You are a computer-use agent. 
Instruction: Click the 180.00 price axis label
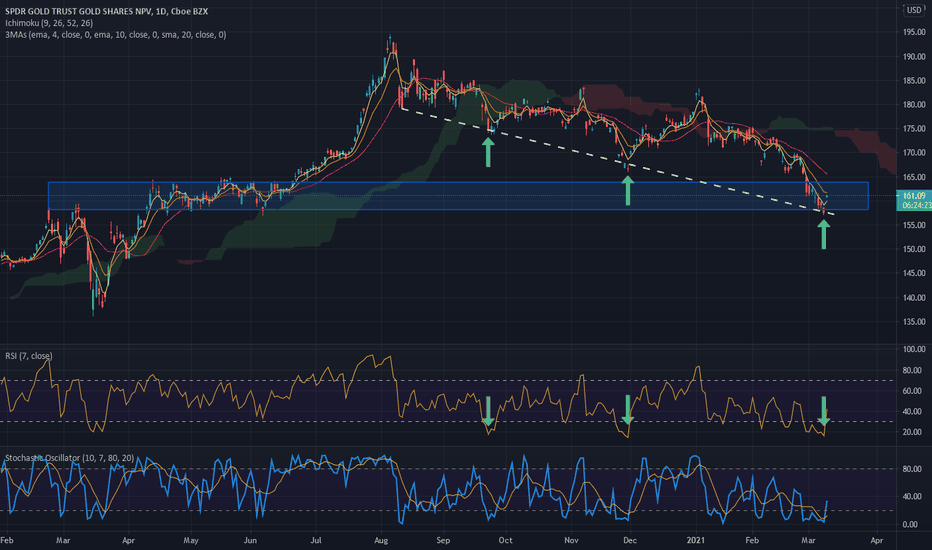[x=914, y=105]
